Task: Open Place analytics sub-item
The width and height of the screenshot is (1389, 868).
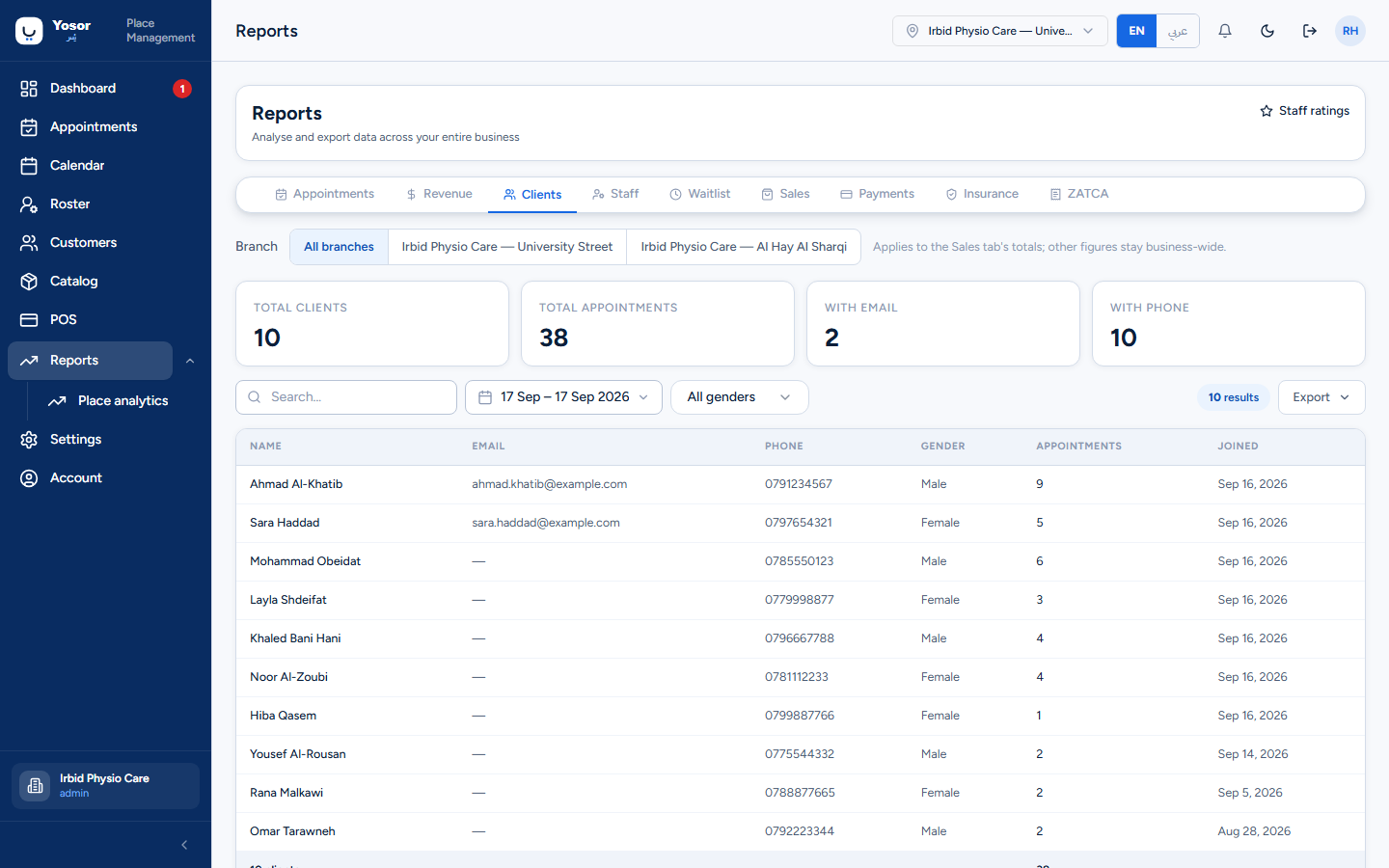Action: click(123, 400)
